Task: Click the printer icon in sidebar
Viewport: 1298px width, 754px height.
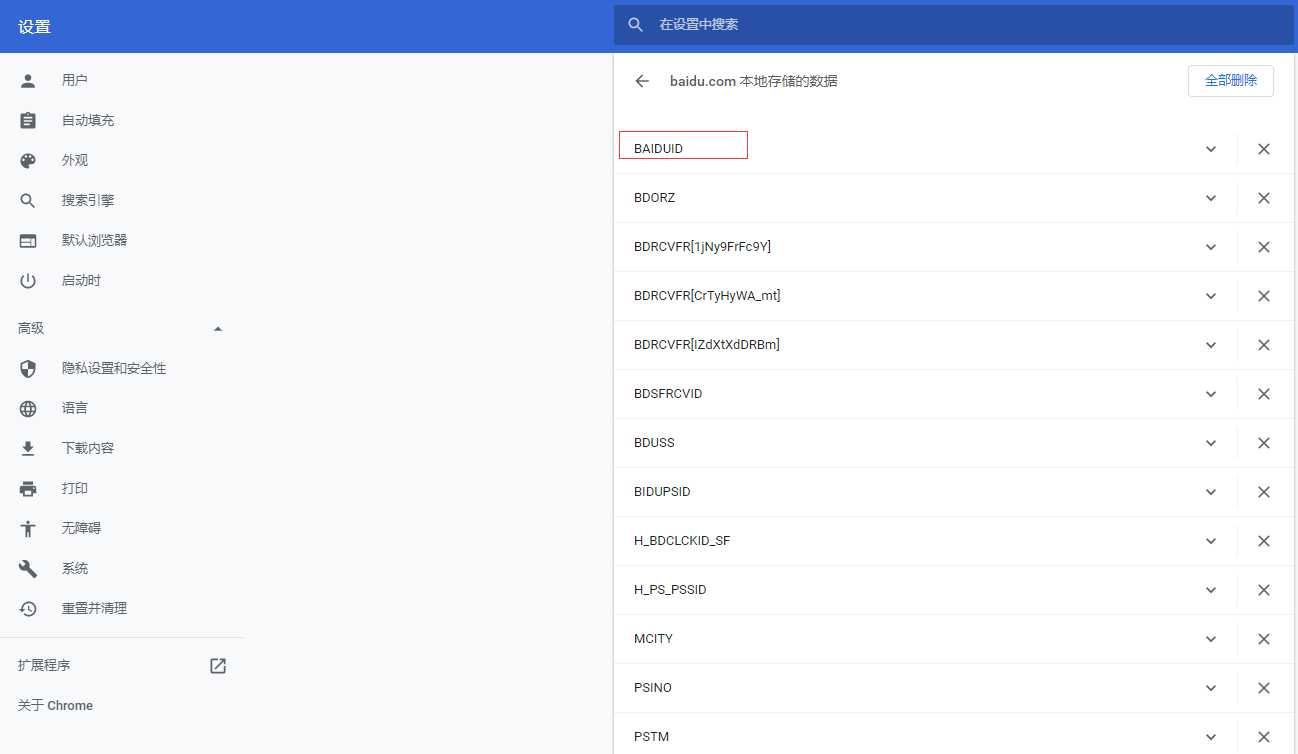Action: [x=28, y=488]
